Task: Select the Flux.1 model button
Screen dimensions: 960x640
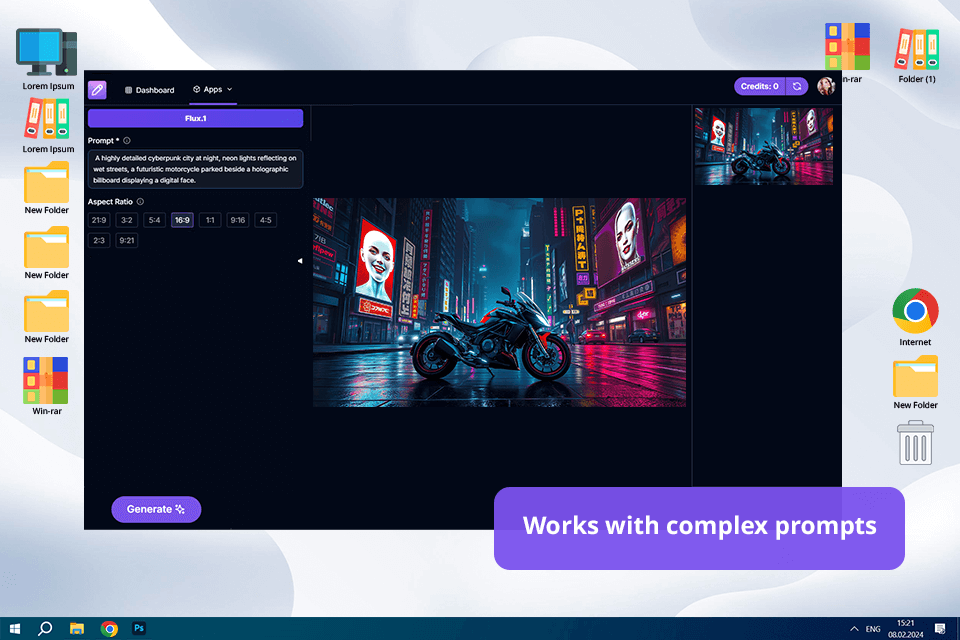Action: coord(195,118)
